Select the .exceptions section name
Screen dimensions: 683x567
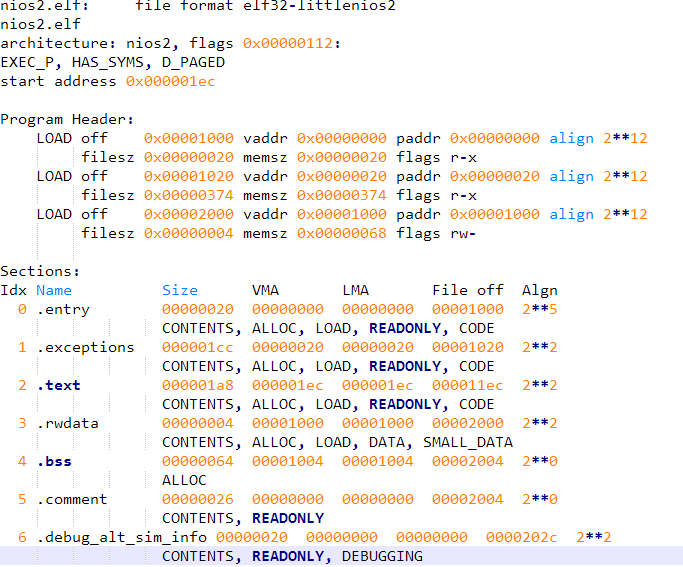(x=85, y=347)
